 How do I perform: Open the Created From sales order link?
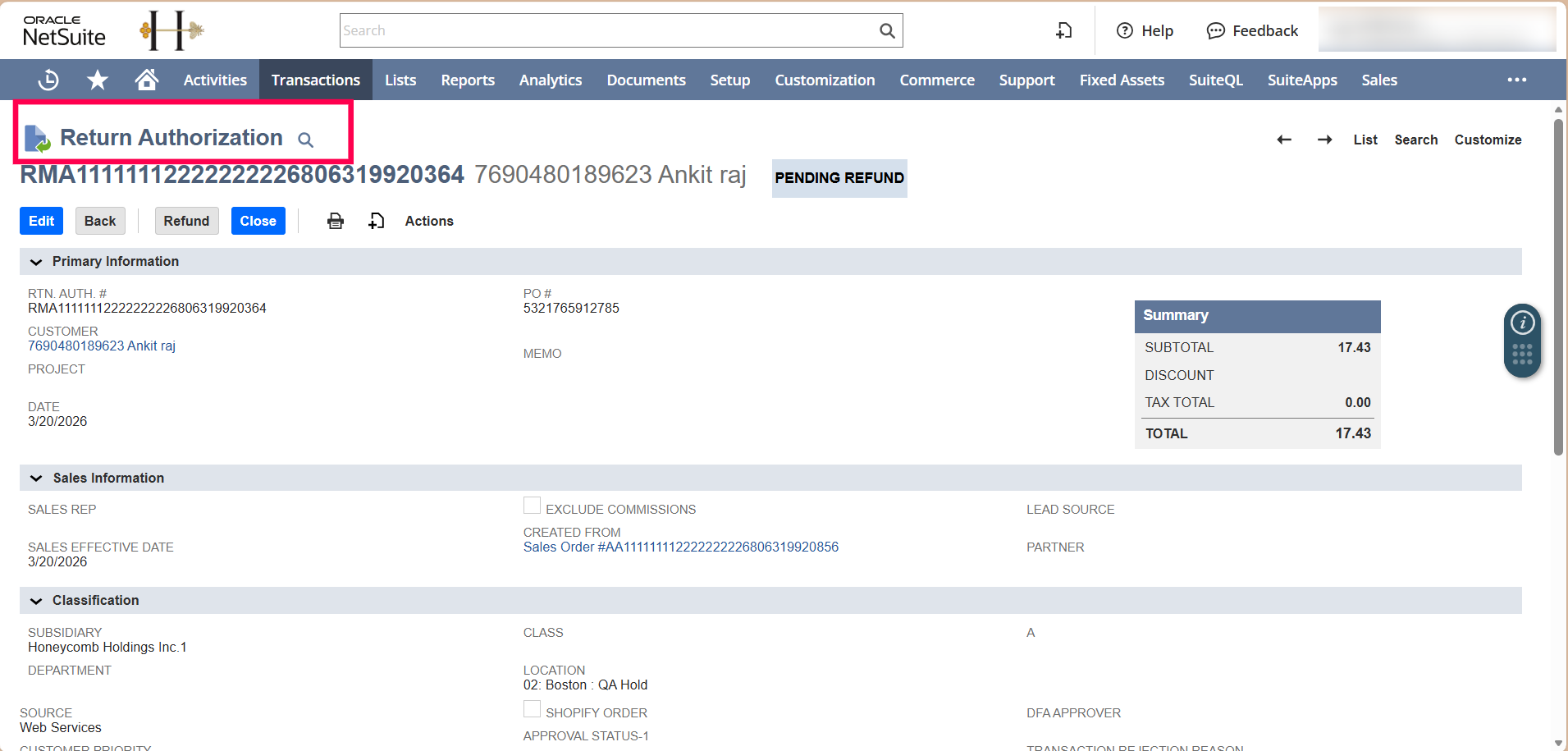coord(680,547)
